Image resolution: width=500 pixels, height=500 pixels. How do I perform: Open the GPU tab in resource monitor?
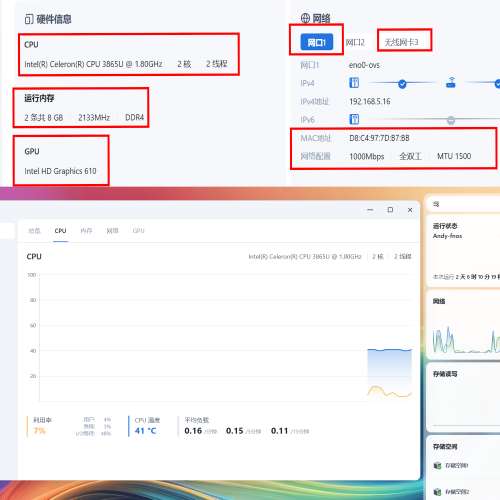click(138, 231)
